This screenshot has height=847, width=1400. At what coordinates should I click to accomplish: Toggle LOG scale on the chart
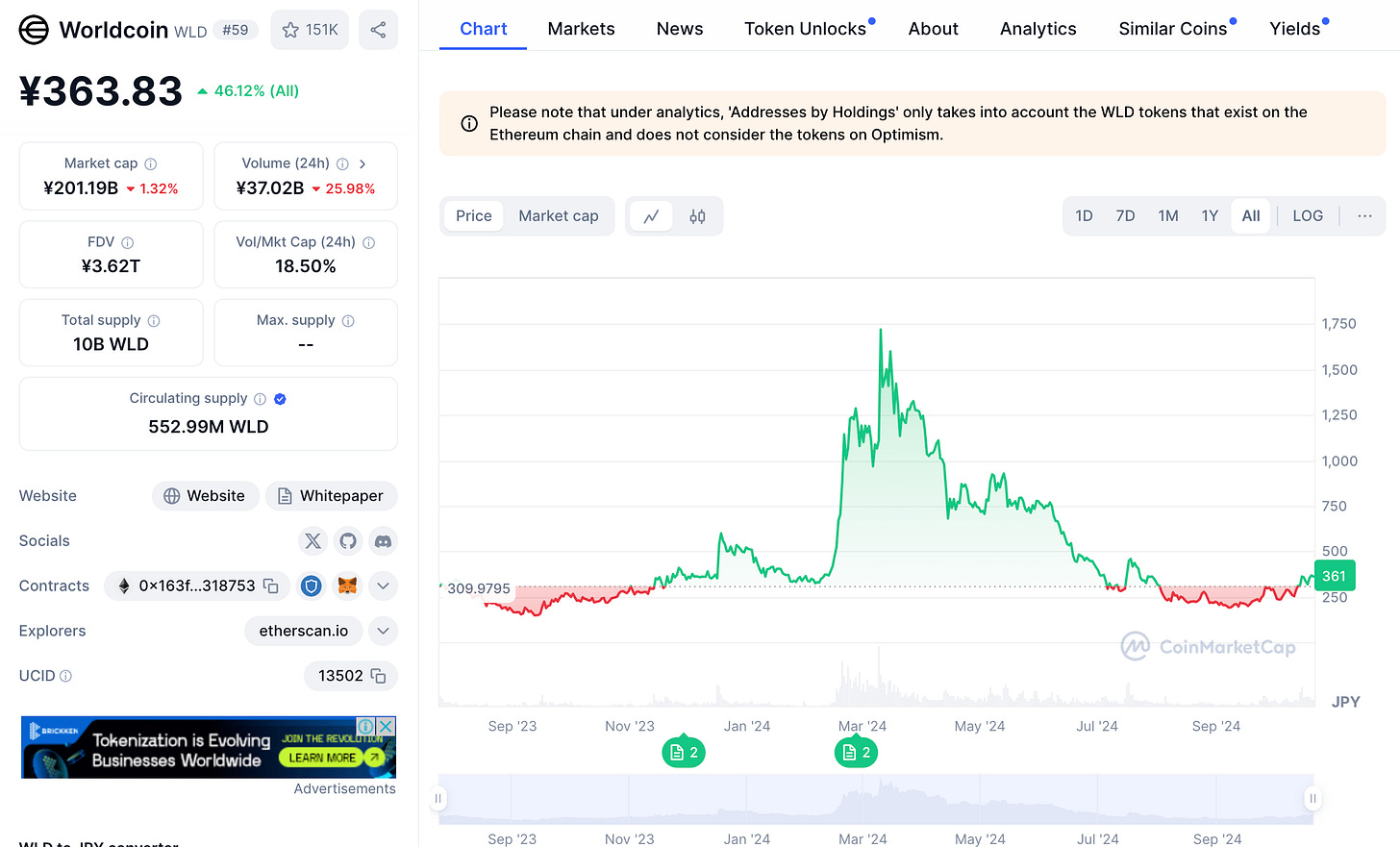coord(1308,216)
